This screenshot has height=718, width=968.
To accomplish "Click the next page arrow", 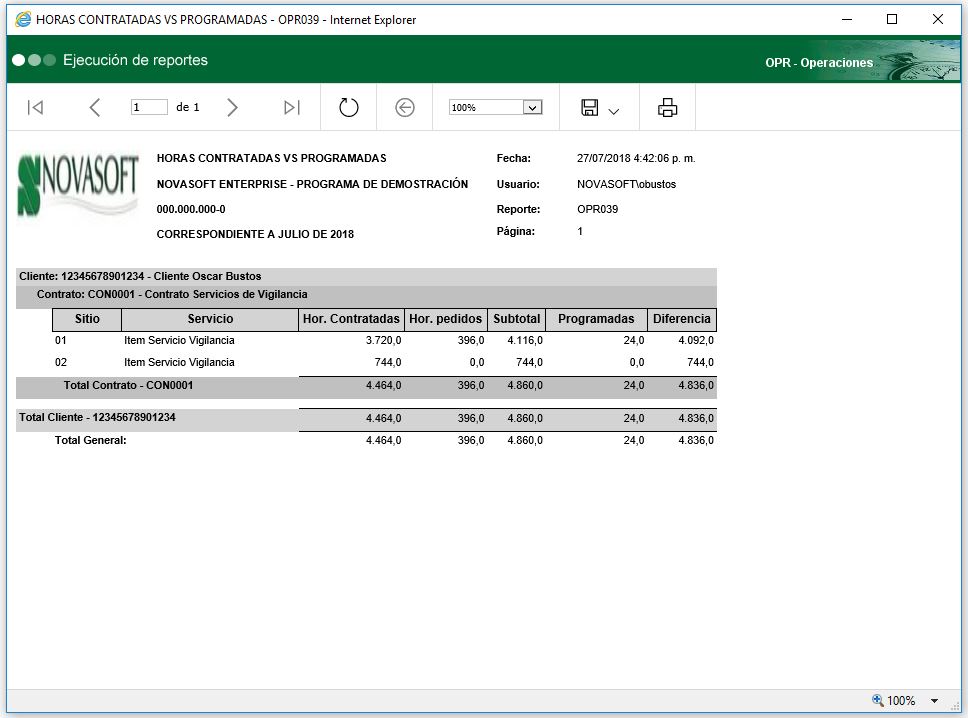I will coord(232,108).
